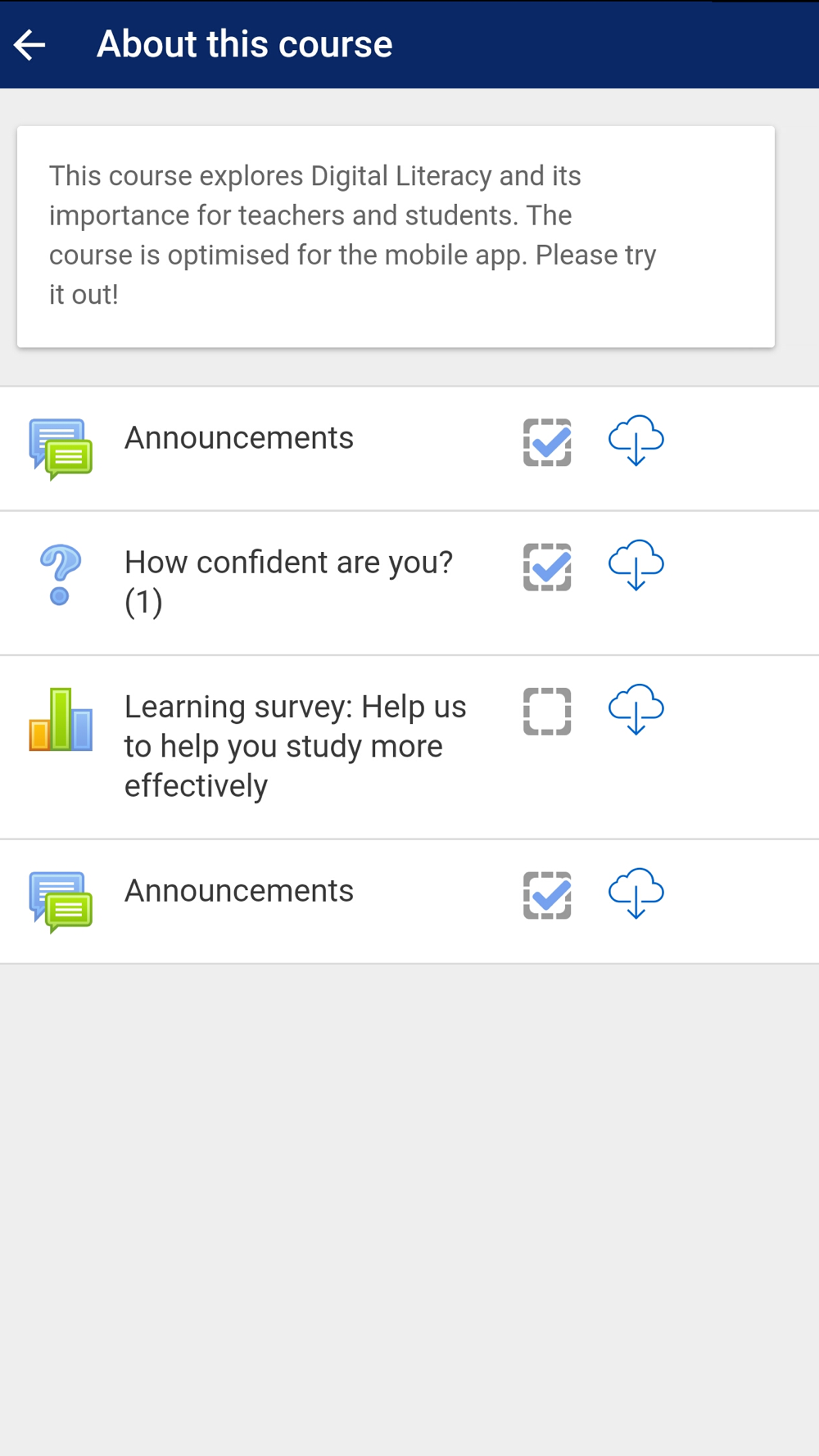819x1456 pixels.
Task: Click the last Announcements forum icon
Action: click(x=61, y=902)
